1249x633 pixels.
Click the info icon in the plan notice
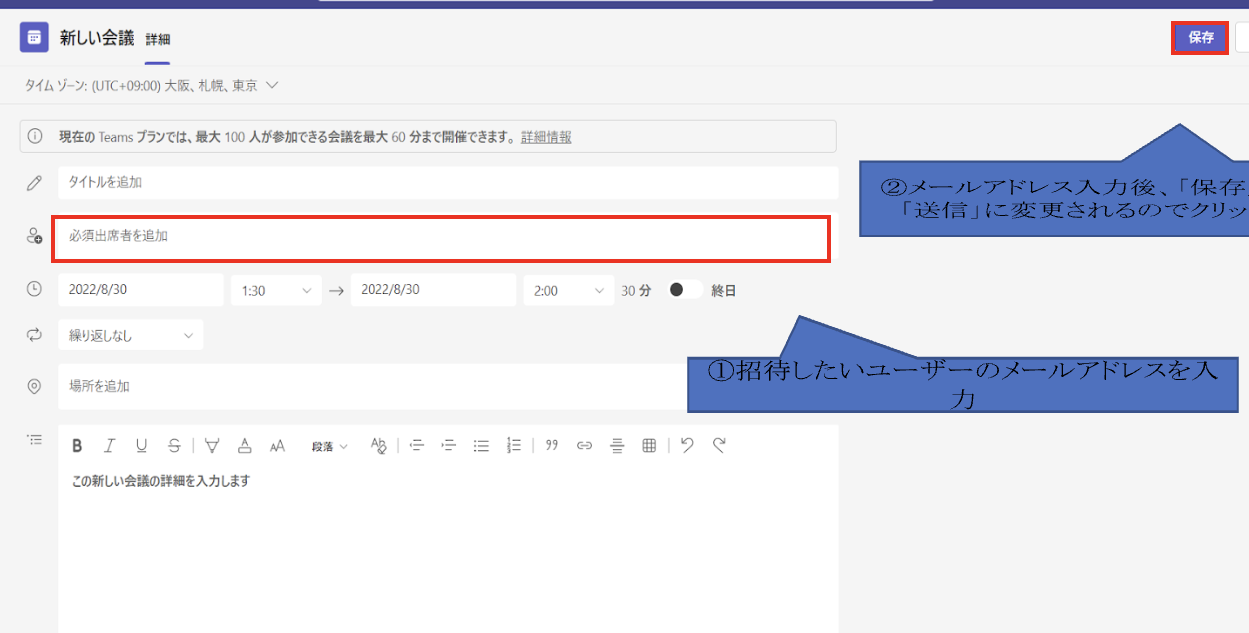tap(35, 137)
